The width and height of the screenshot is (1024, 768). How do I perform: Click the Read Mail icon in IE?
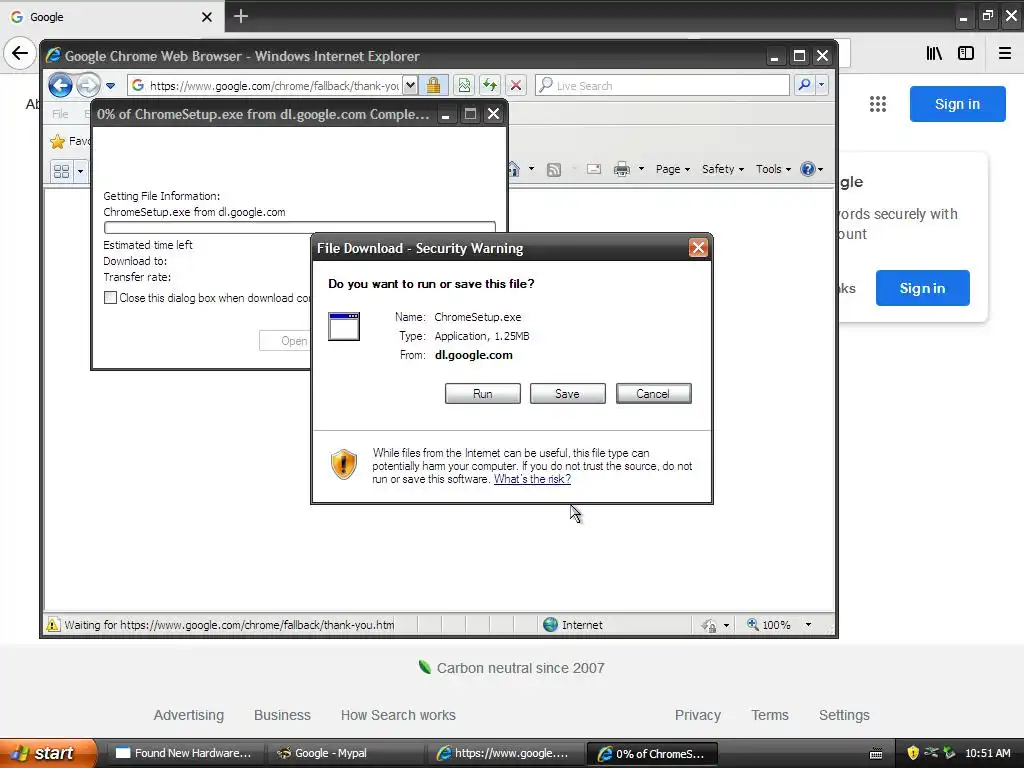click(x=594, y=169)
